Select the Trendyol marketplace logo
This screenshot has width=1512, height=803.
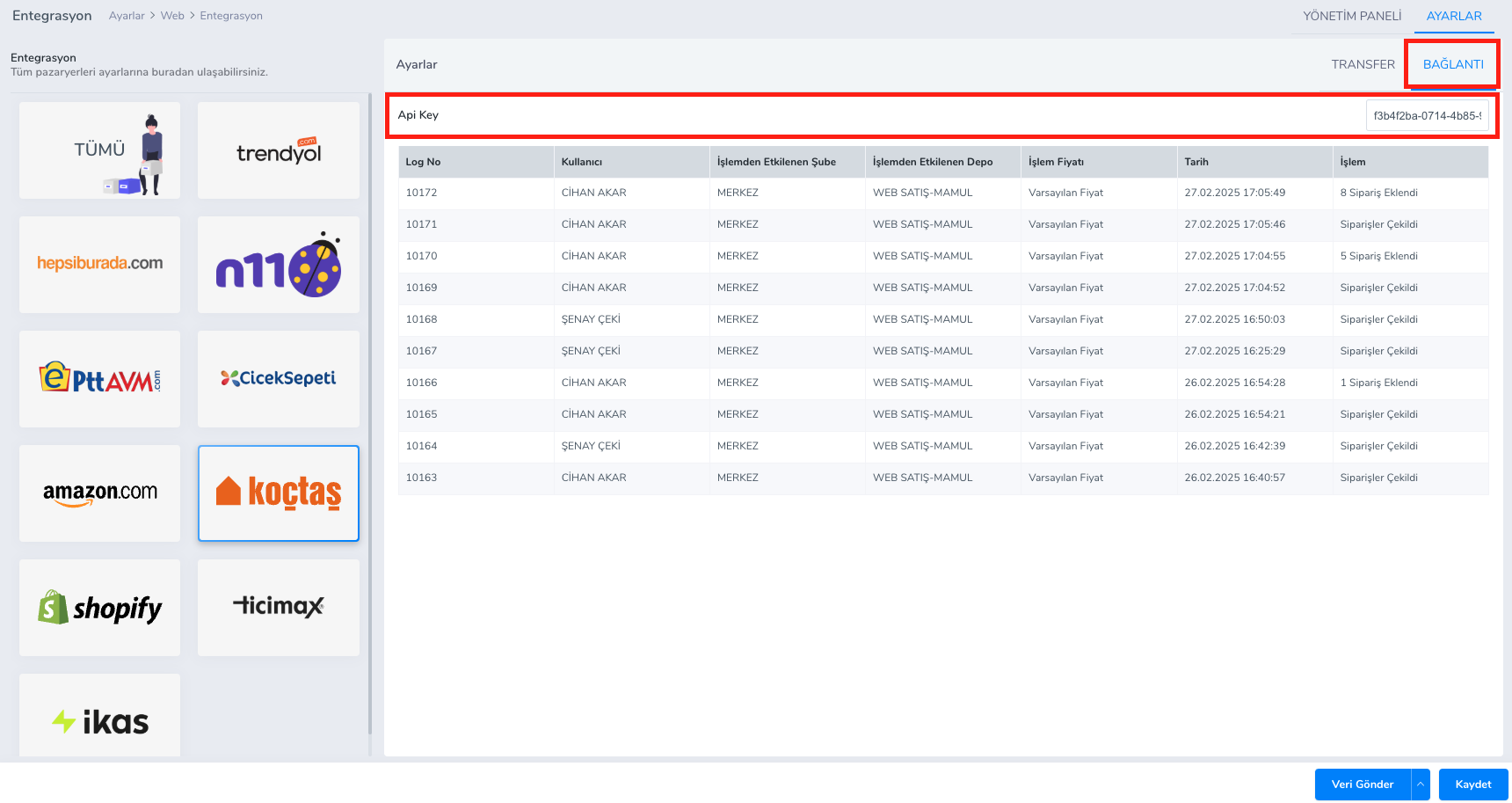(x=278, y=150)
